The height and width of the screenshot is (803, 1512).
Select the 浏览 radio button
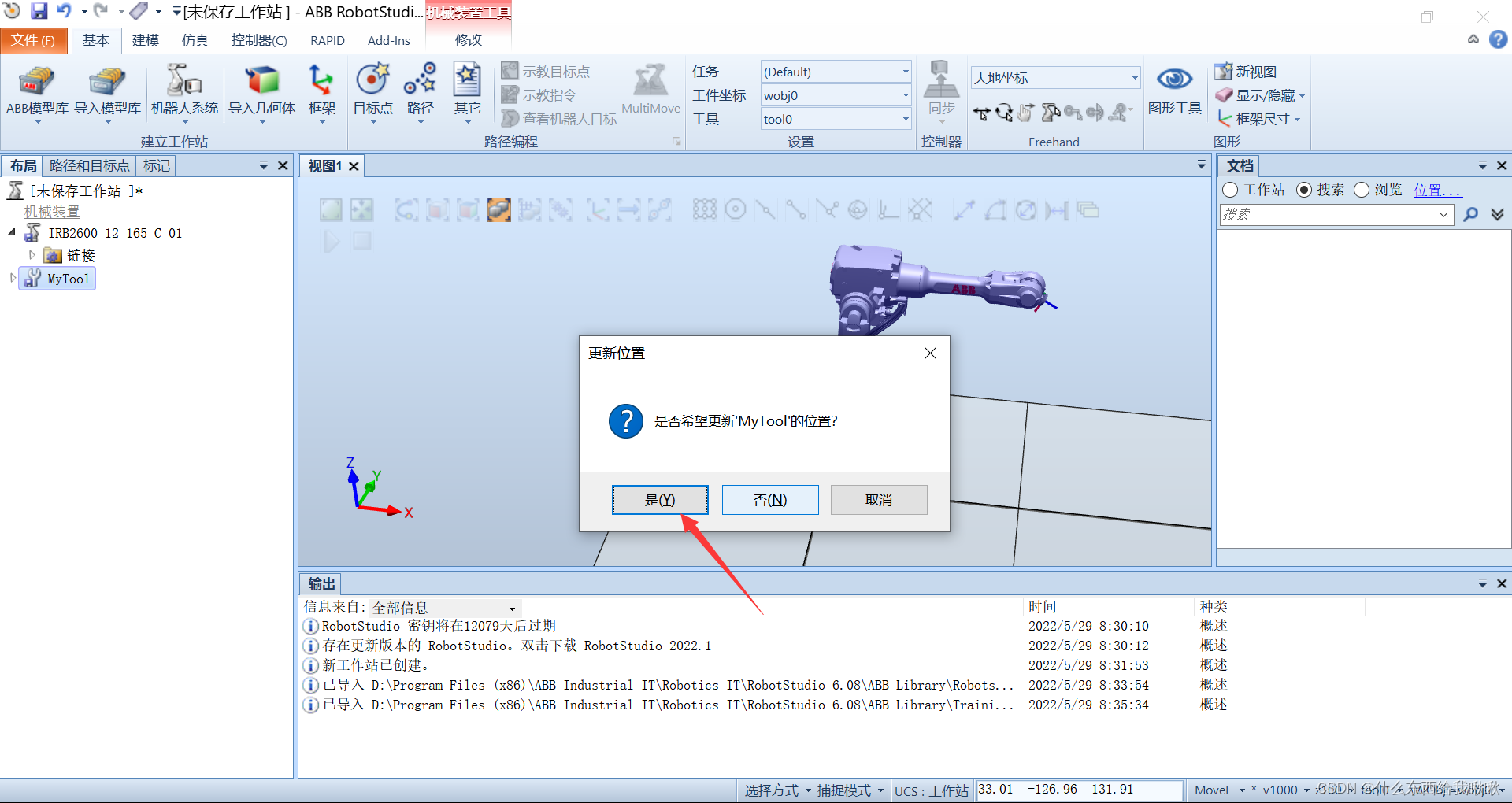[x=1362, y=190]
